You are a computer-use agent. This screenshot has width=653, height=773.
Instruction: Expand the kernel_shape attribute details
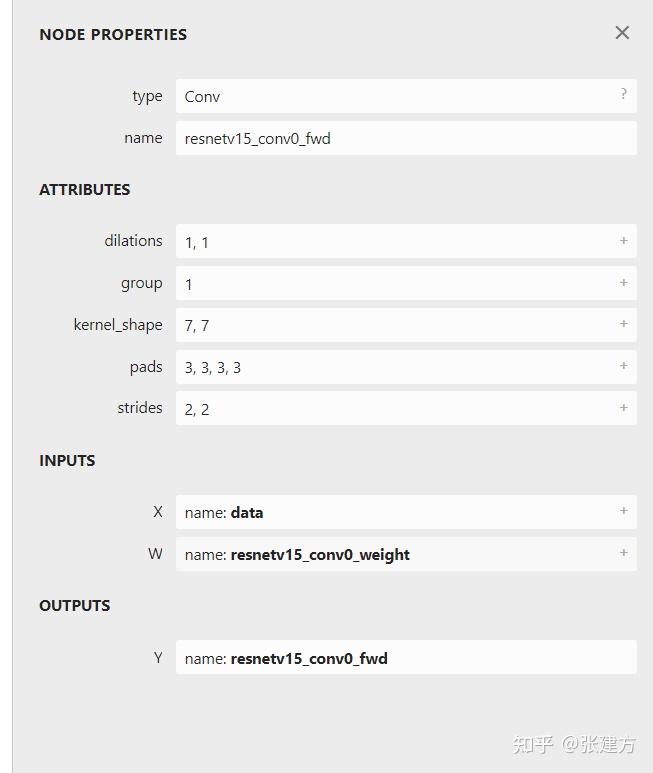tap(623, 324)
